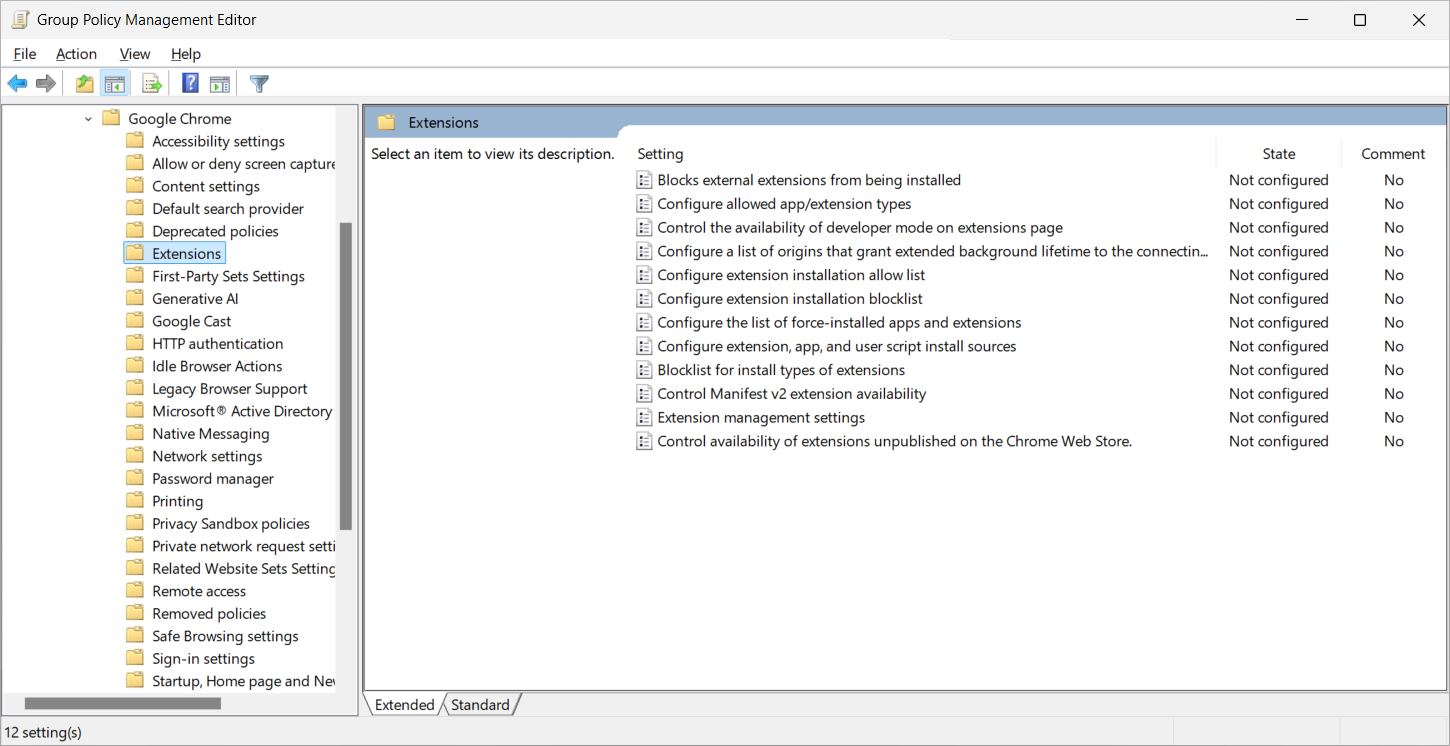Open help via the blue question mark icon
The height and width of the screenshot is (746, 1450).
click(x=190, y=84)
